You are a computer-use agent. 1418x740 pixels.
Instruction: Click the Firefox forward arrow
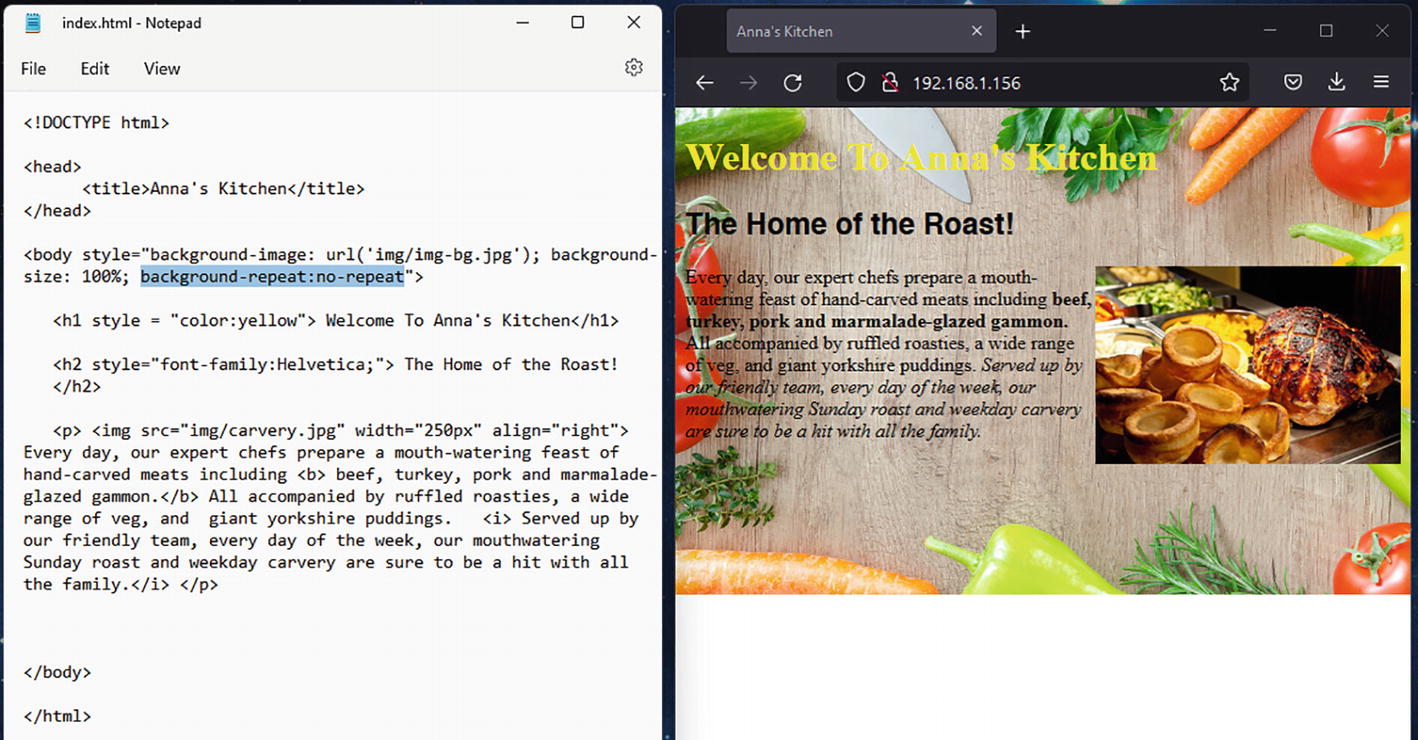748,83
